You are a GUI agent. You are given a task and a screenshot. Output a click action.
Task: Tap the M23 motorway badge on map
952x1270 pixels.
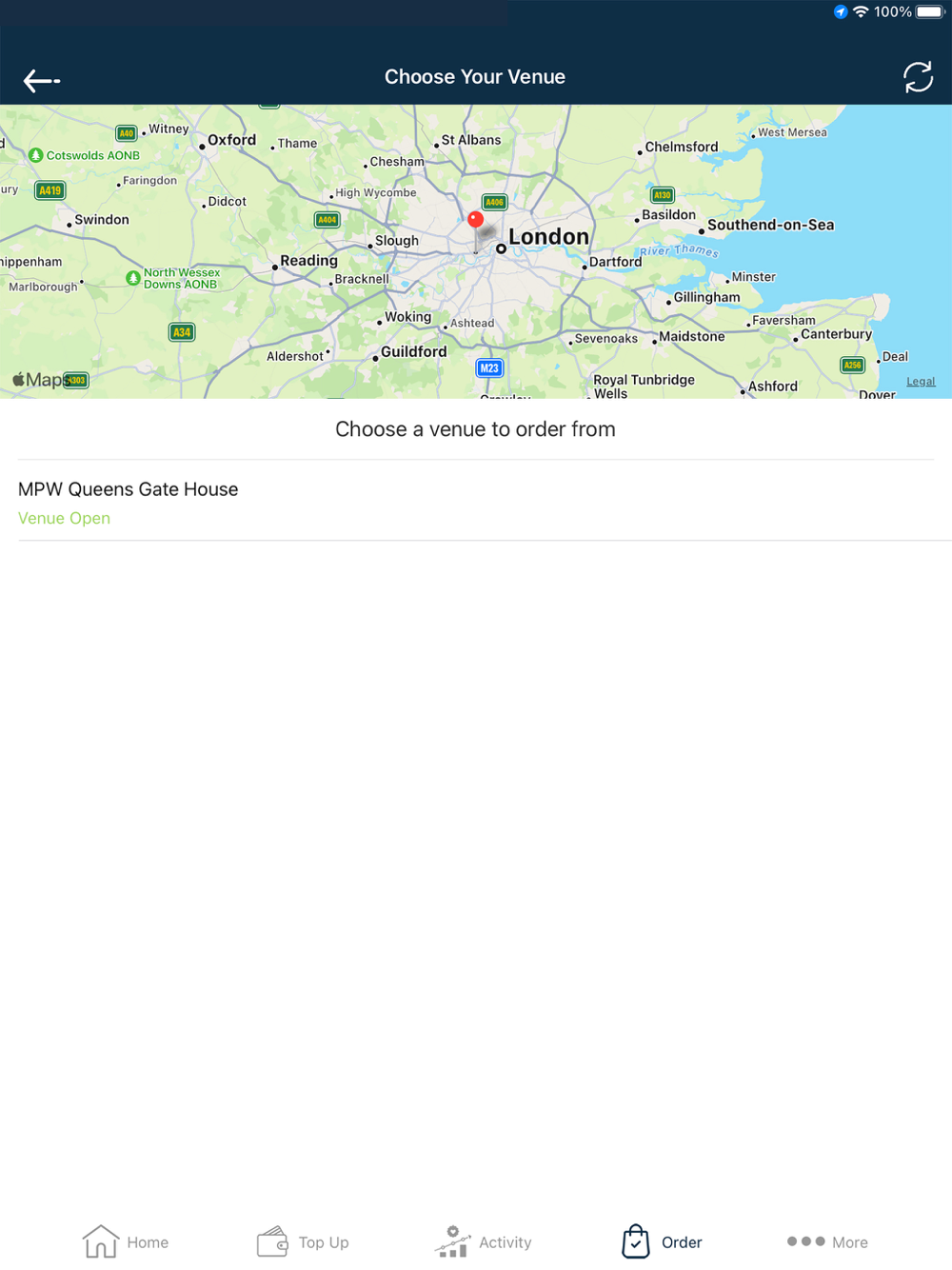(489, 367)
